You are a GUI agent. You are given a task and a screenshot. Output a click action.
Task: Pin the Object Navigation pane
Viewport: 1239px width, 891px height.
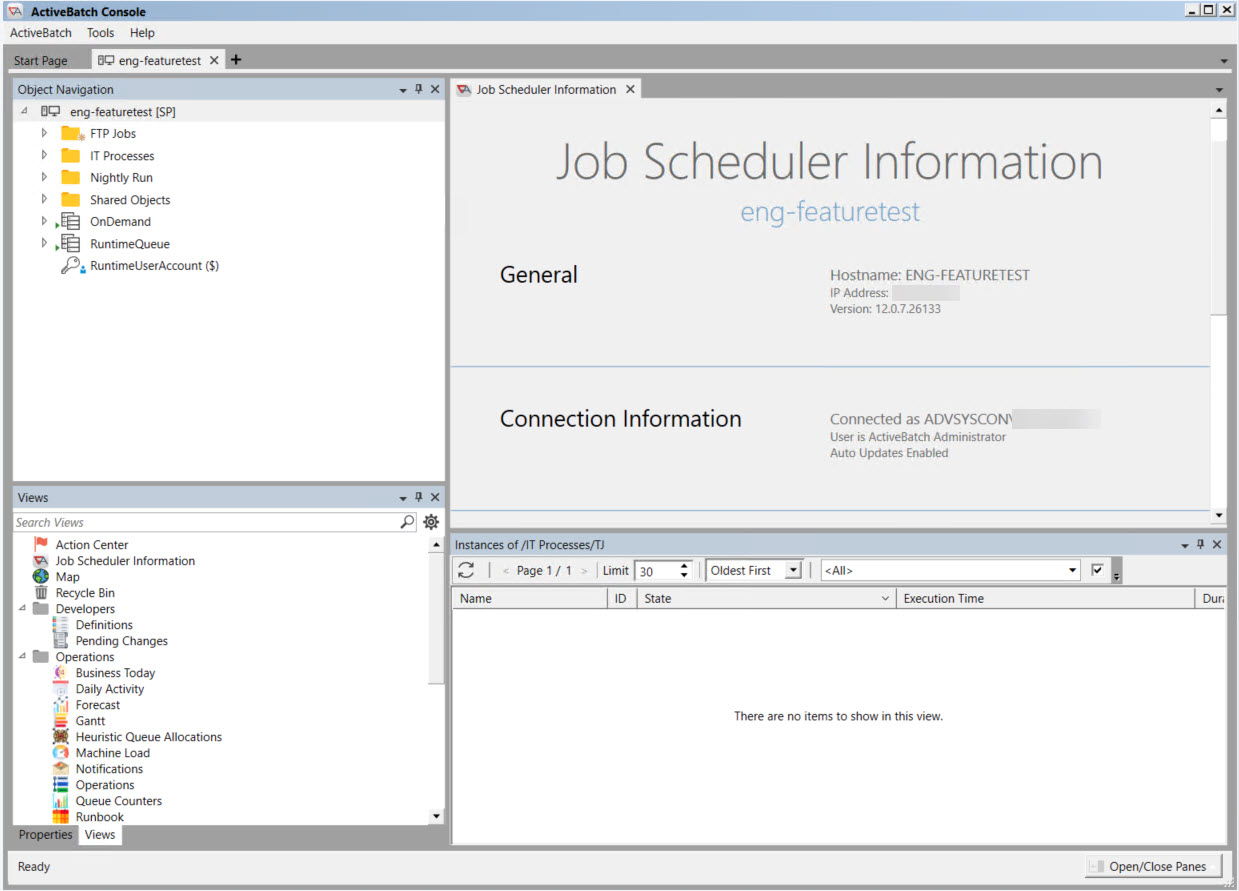(x=419, y=89)
